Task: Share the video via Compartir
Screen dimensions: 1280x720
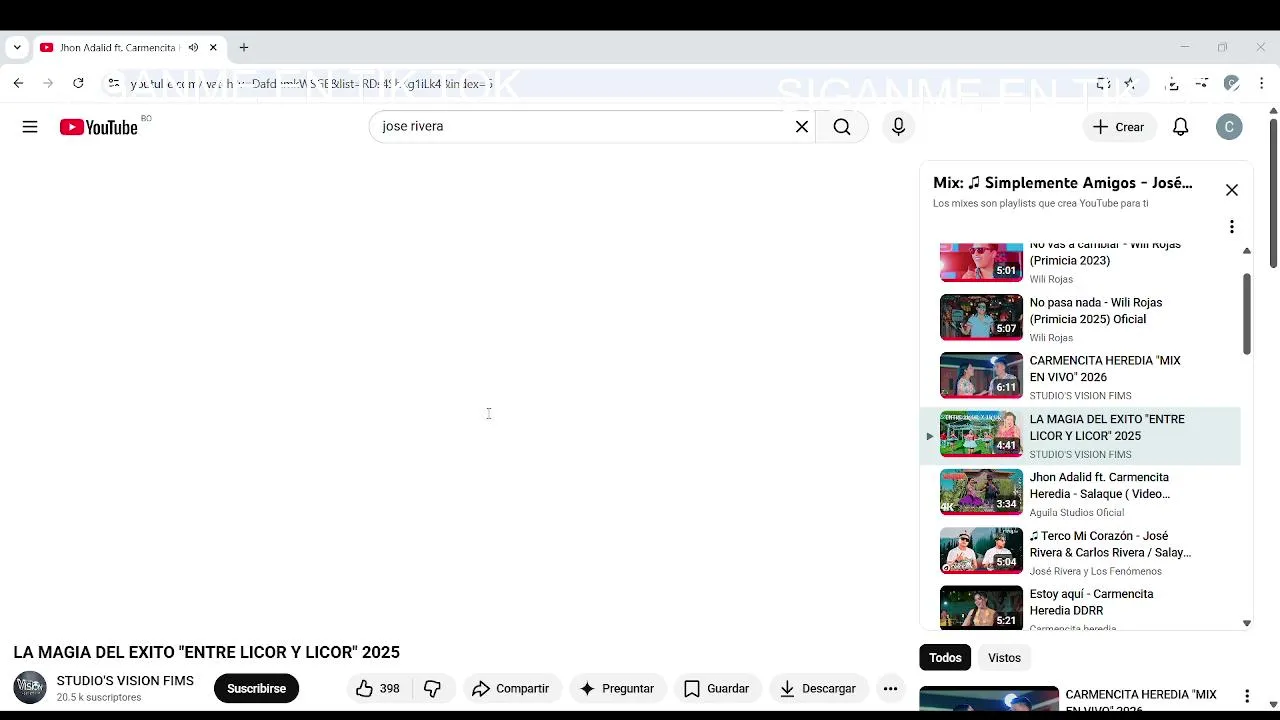Action: pyautogui.click(x=510, y=688)
